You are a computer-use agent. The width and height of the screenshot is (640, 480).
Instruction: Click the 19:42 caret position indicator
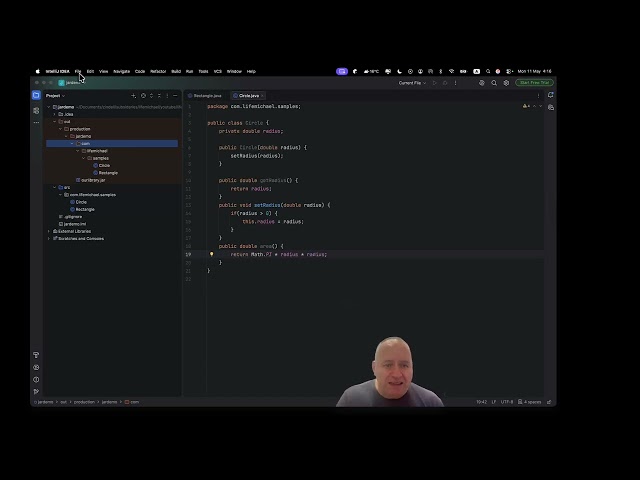pos(482,402)
